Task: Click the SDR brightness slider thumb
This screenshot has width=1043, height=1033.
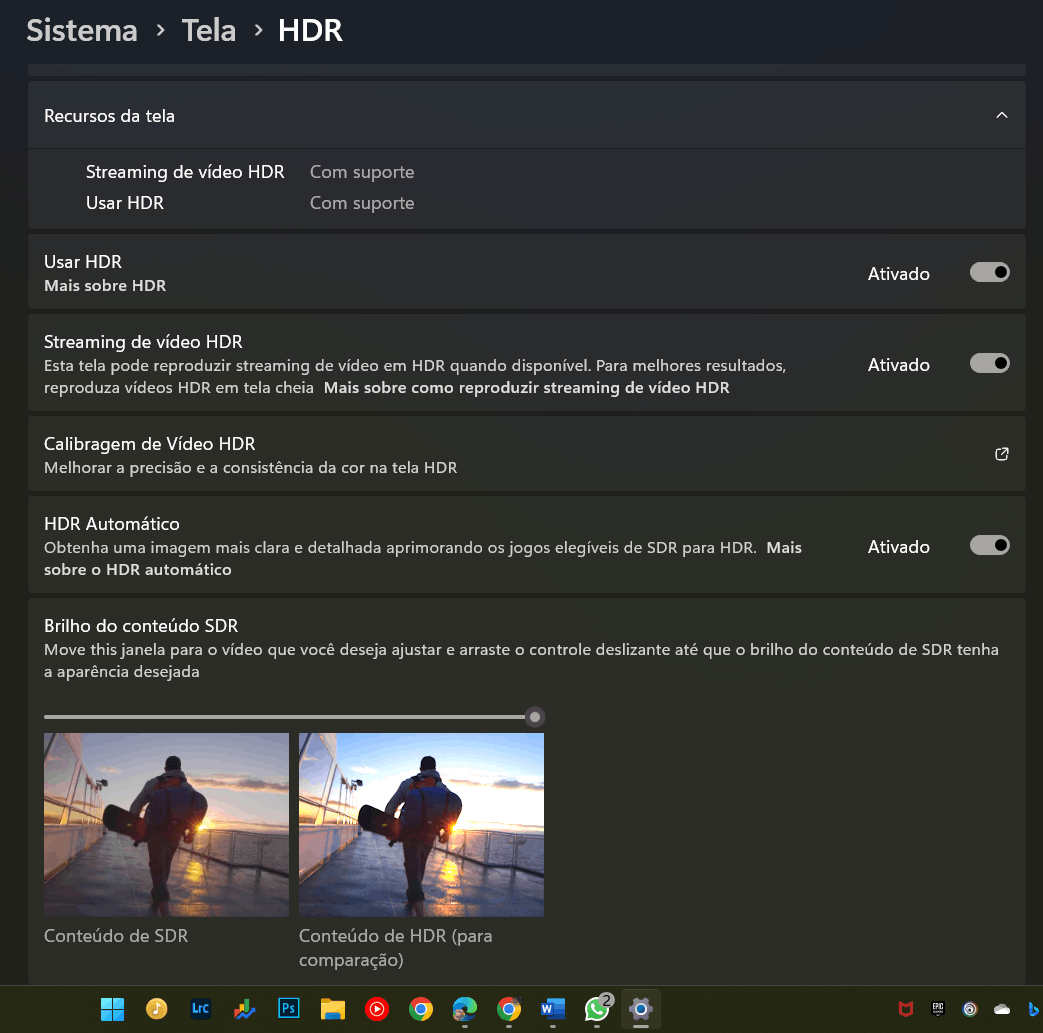Action: pos(535,717)
